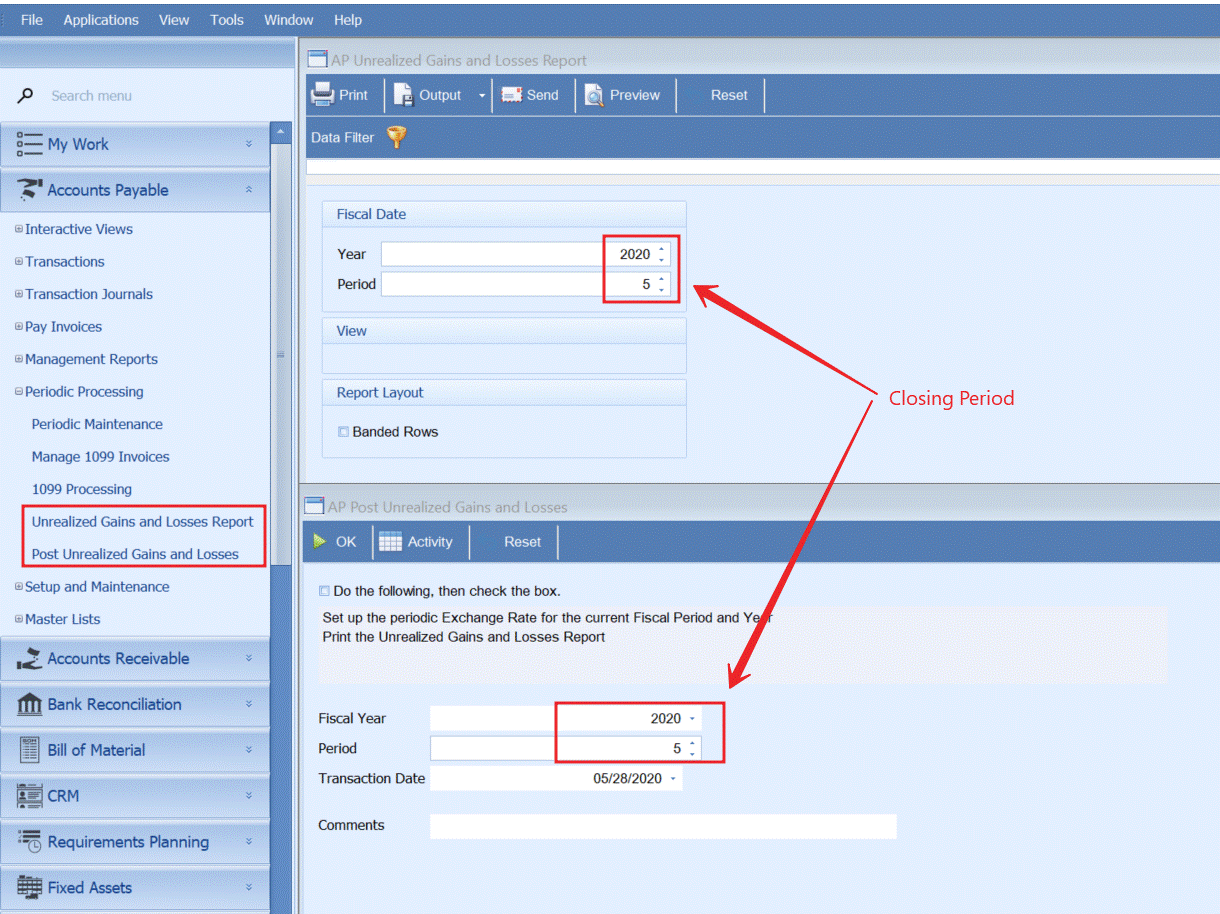Click the Bank Reconciliation building icon

click(30, 704)
